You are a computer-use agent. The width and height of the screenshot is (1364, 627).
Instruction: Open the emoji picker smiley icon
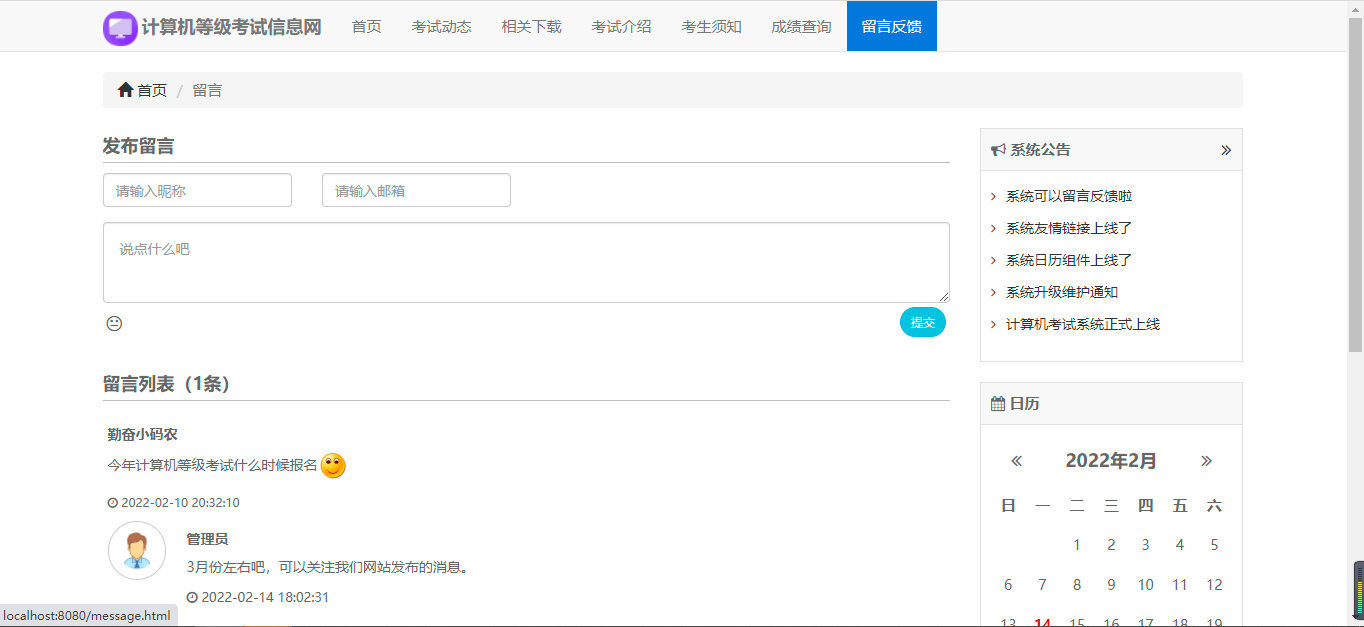pos(114,324)
